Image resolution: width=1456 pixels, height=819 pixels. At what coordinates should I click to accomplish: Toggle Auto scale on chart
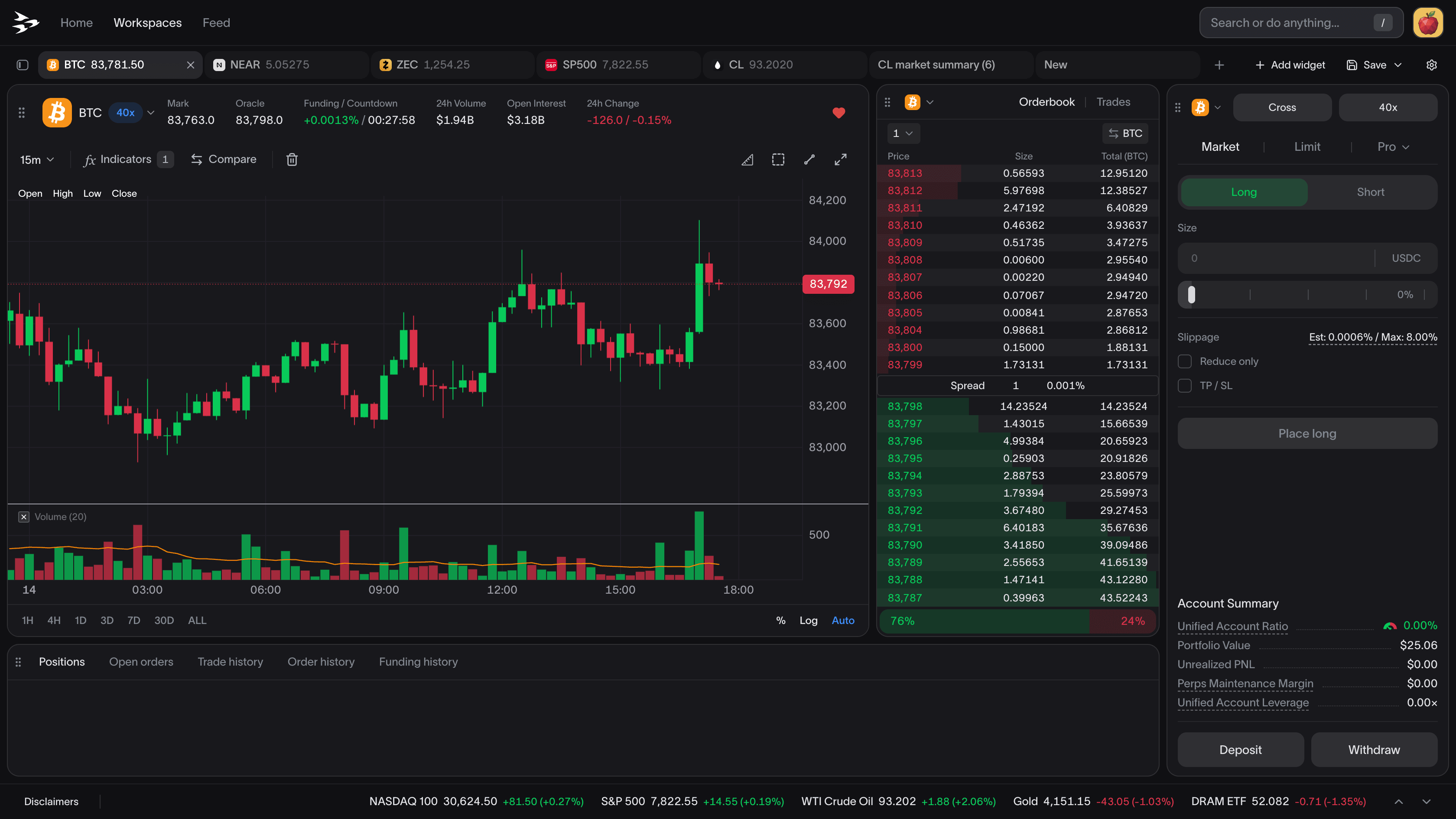843,621
